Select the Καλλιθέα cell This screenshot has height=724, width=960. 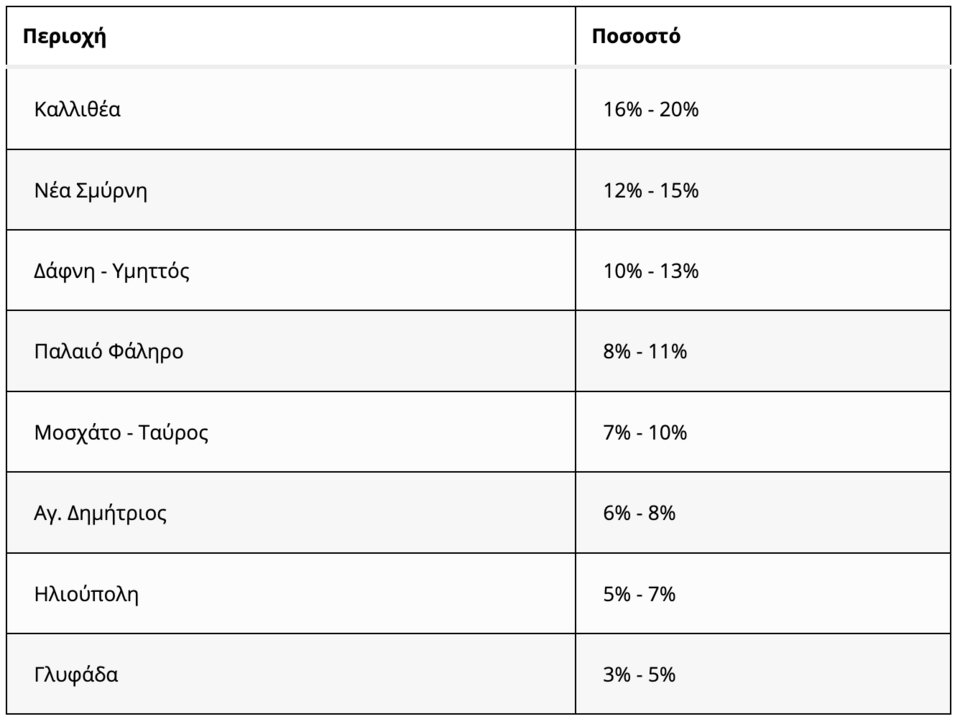[x=77, y=109]
